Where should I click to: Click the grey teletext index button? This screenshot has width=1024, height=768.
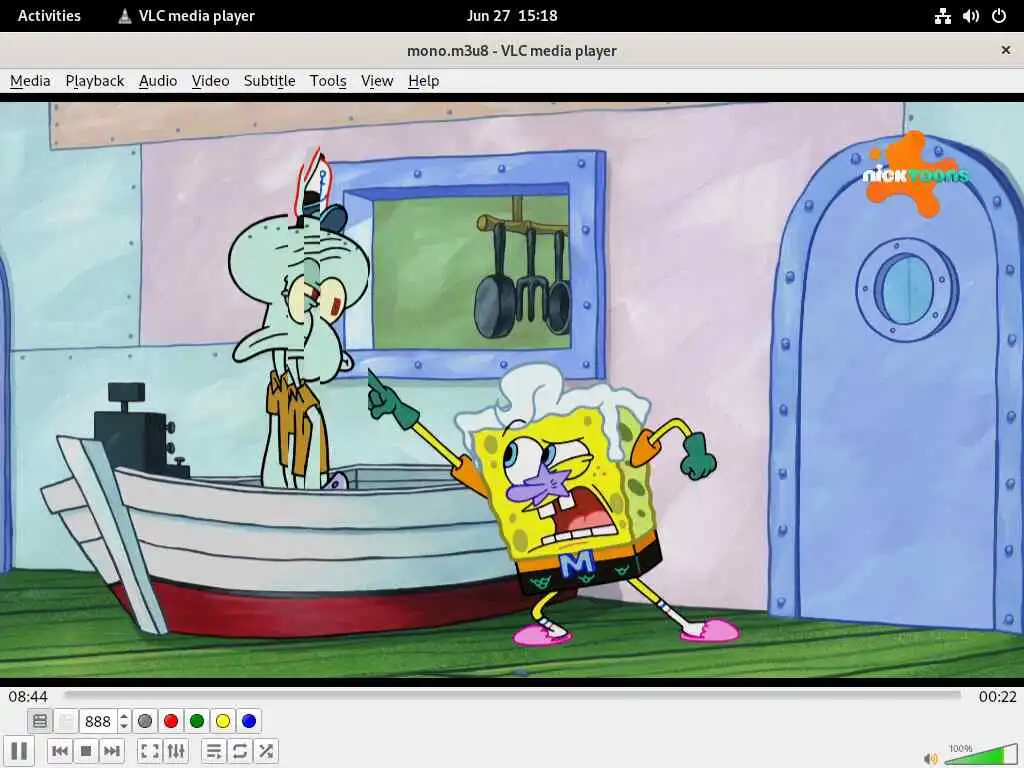145,721
